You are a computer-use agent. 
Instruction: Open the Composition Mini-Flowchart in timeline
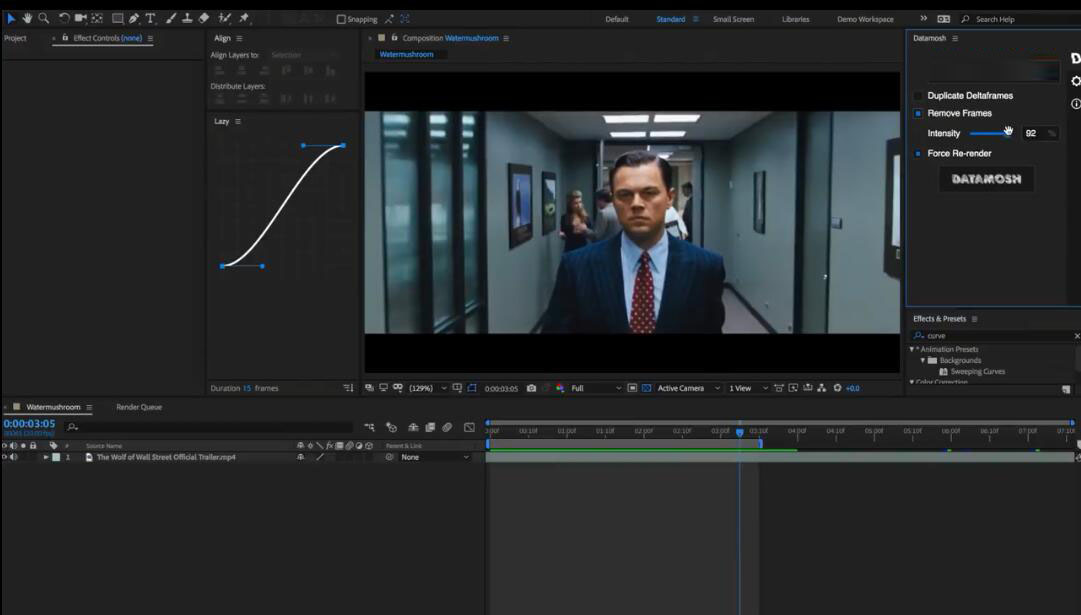[370, 427]
